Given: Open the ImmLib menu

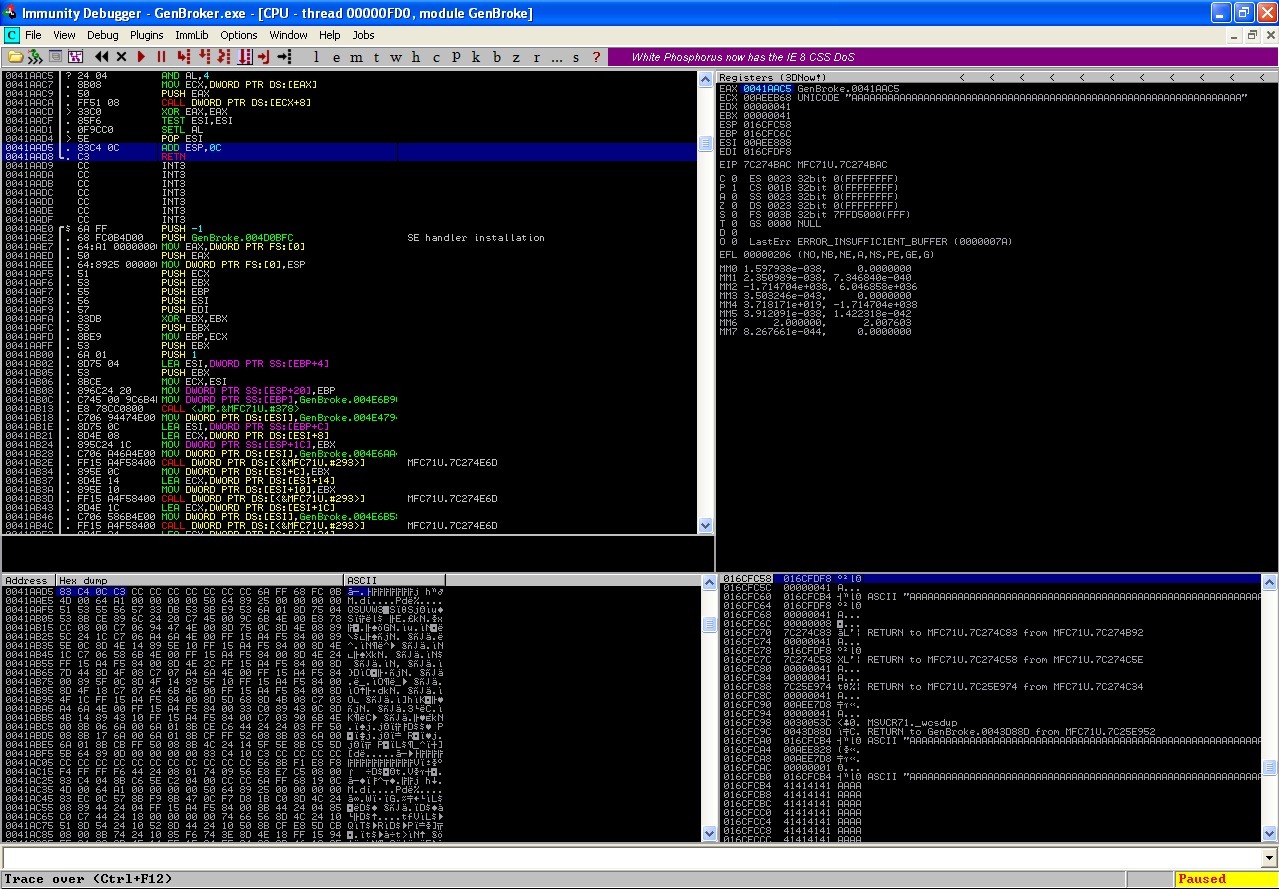Looking at the screenshot, I should (191, 35).
